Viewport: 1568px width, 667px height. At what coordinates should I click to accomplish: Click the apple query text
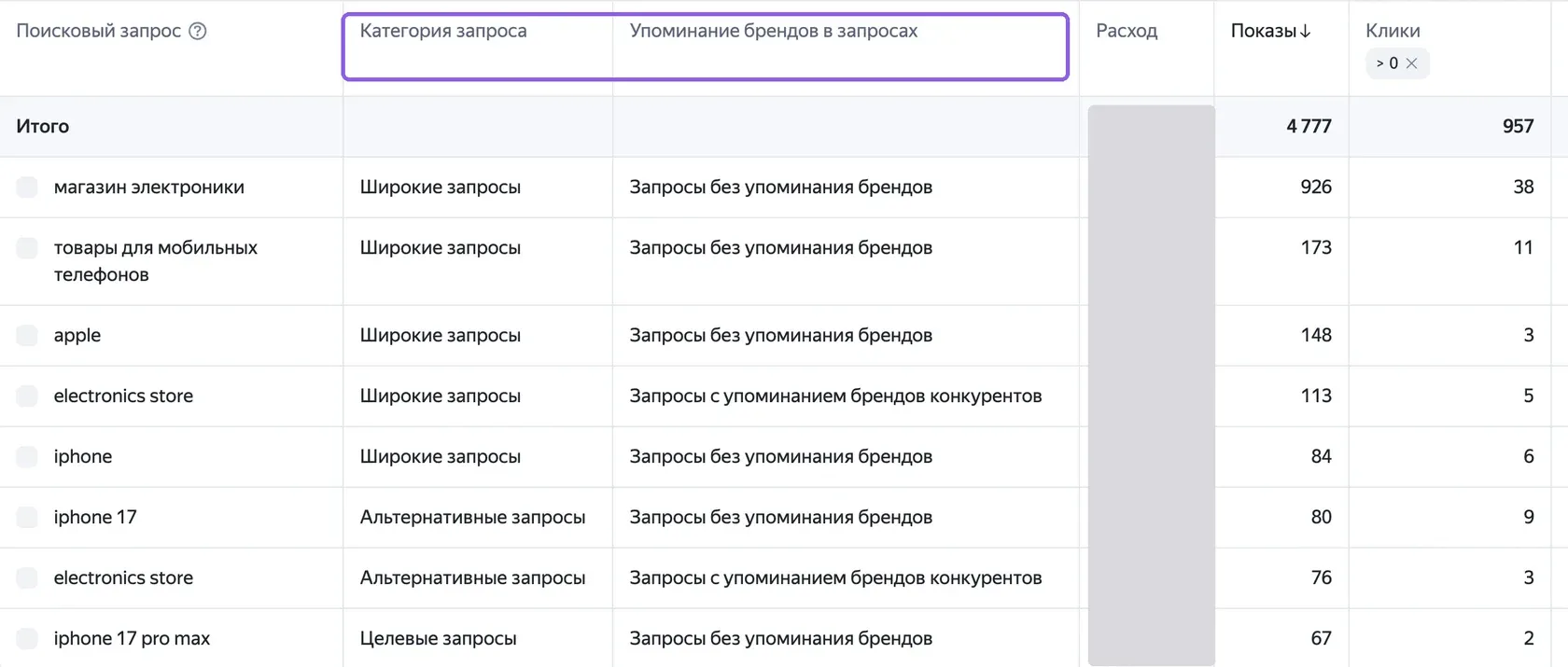pyautogui.click(x=77, y=336)
